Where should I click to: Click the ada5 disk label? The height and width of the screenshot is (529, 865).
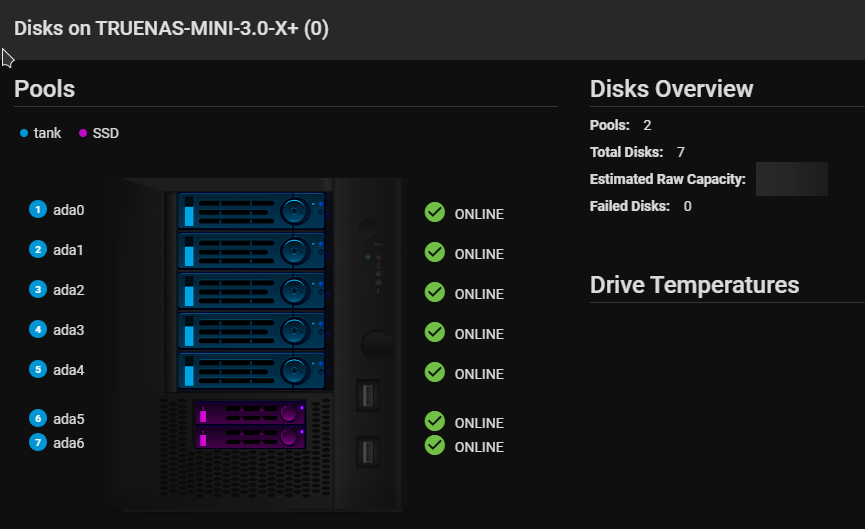pos(68,419)
